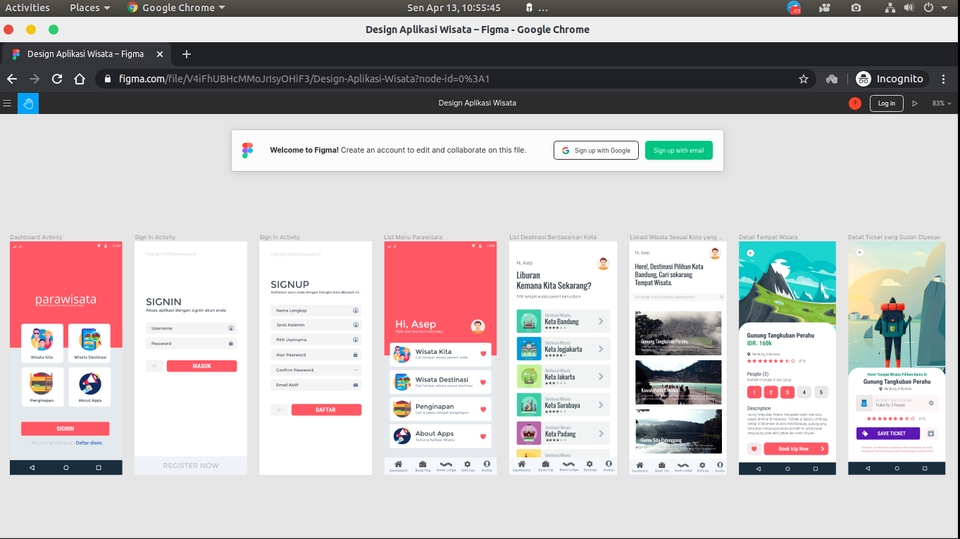The width and height of the screenshot is (960, 539).
Task: Click the Dashboard Activity frame label
Action: coord(36,237)
